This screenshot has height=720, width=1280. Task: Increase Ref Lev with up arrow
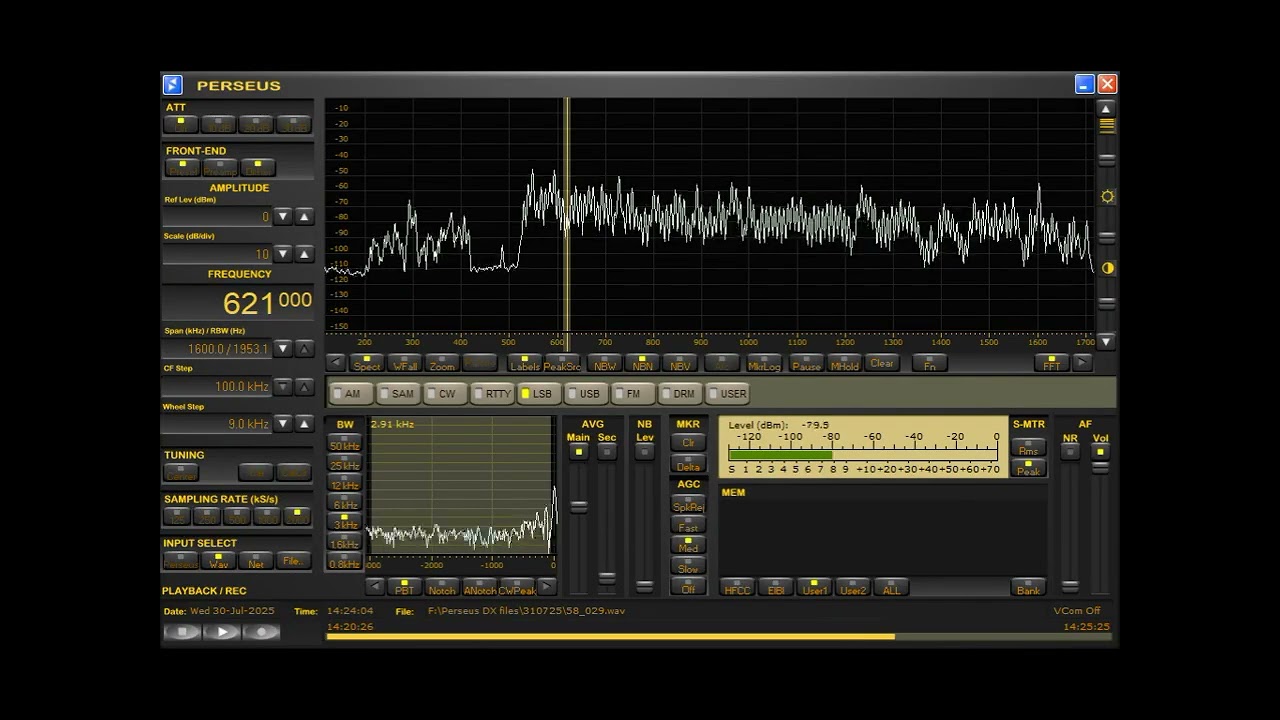click(x=304, y=216)
